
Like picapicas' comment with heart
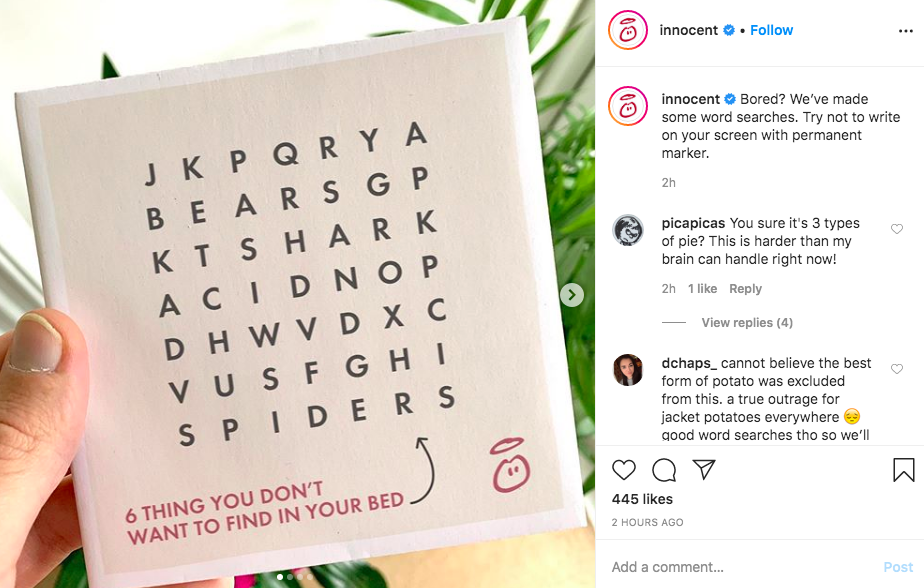[897, 229]
